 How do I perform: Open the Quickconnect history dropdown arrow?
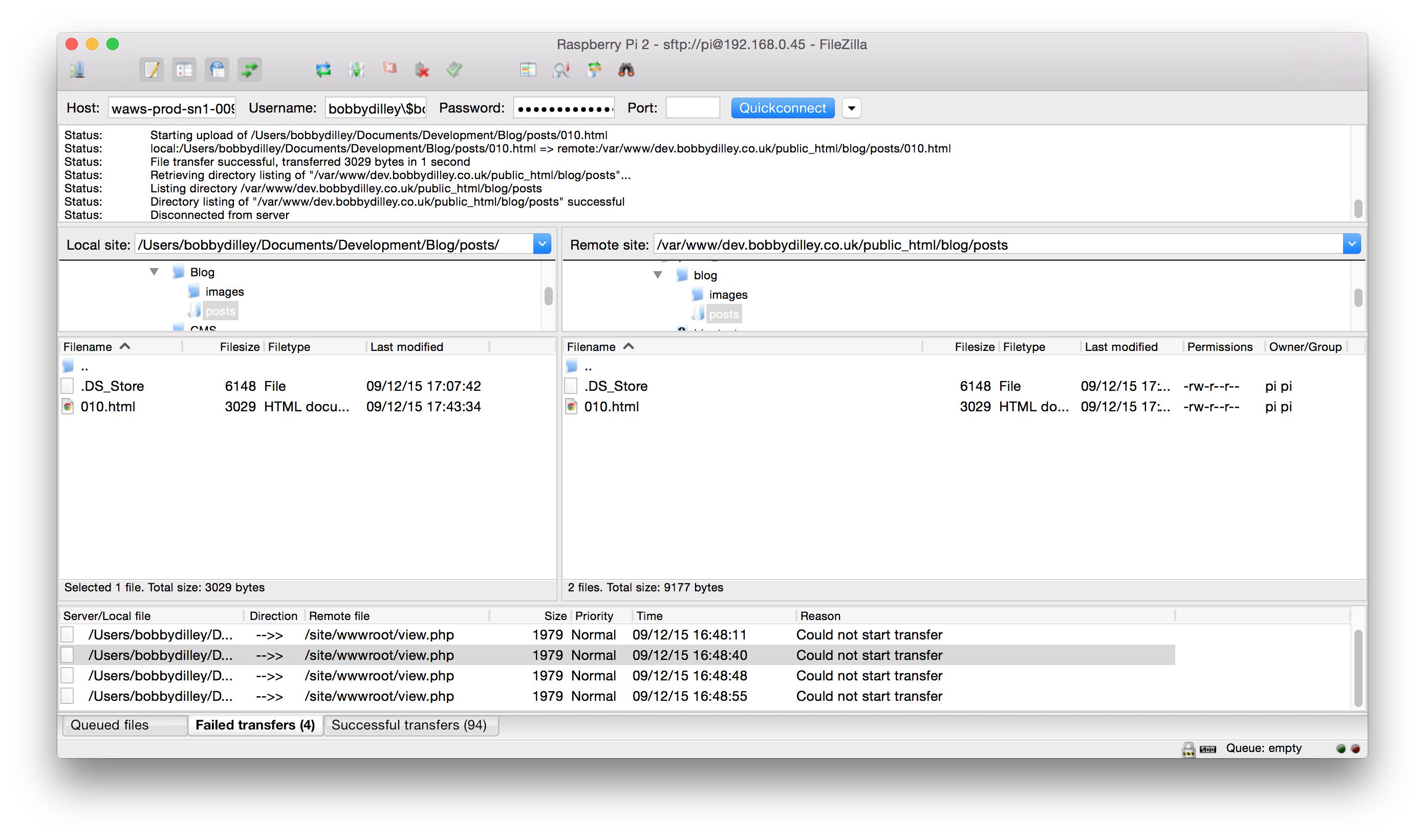(x=851, y=108)
